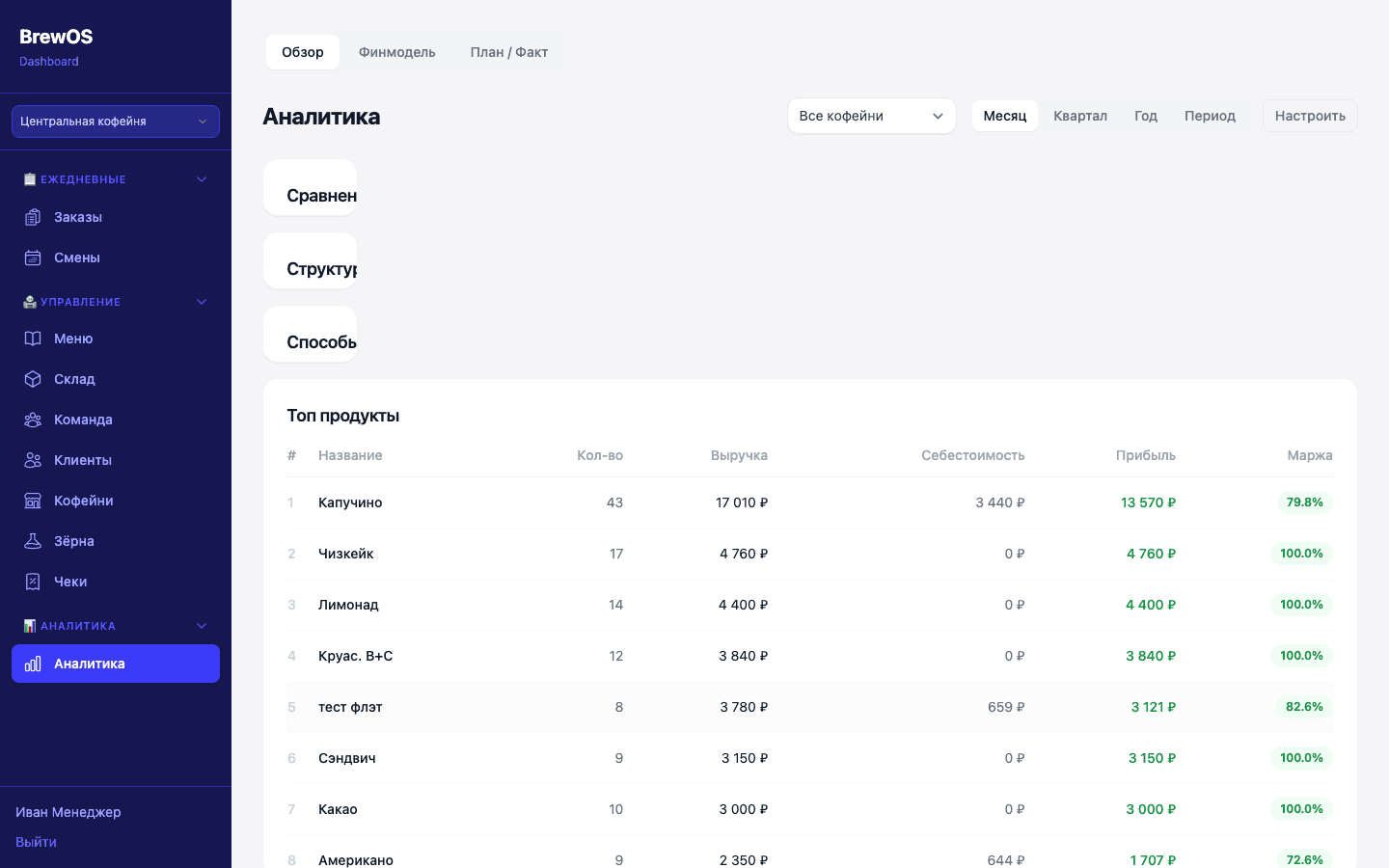Click the Меню book icon
Viewport: 1389px width, 868px height.
click(33, 339)
